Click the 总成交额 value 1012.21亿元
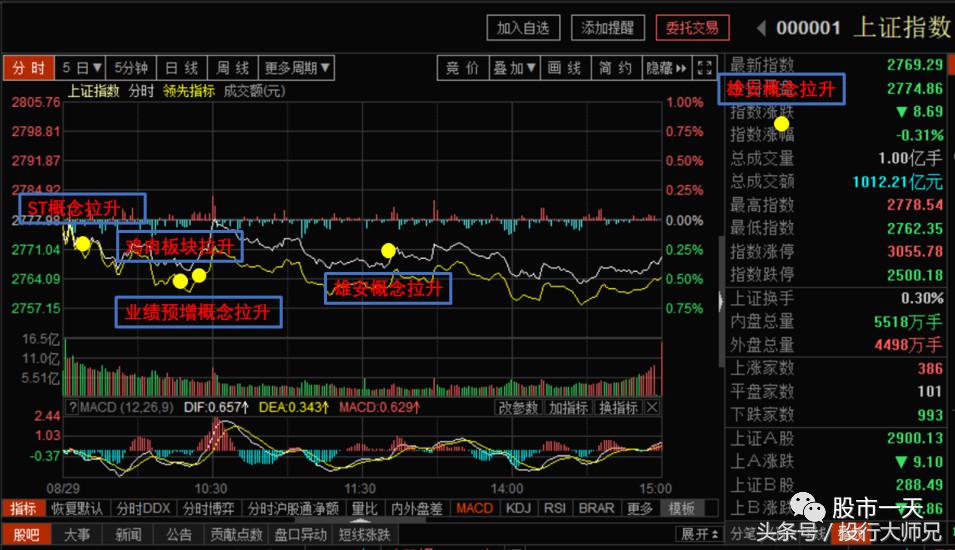 pyautogui.click(x=897, y=182)
